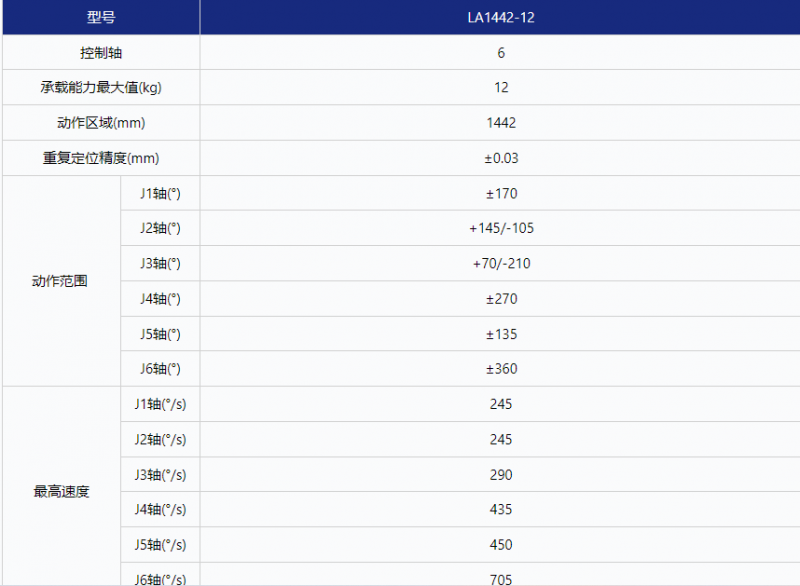Click the 型号 header cell

100,18
